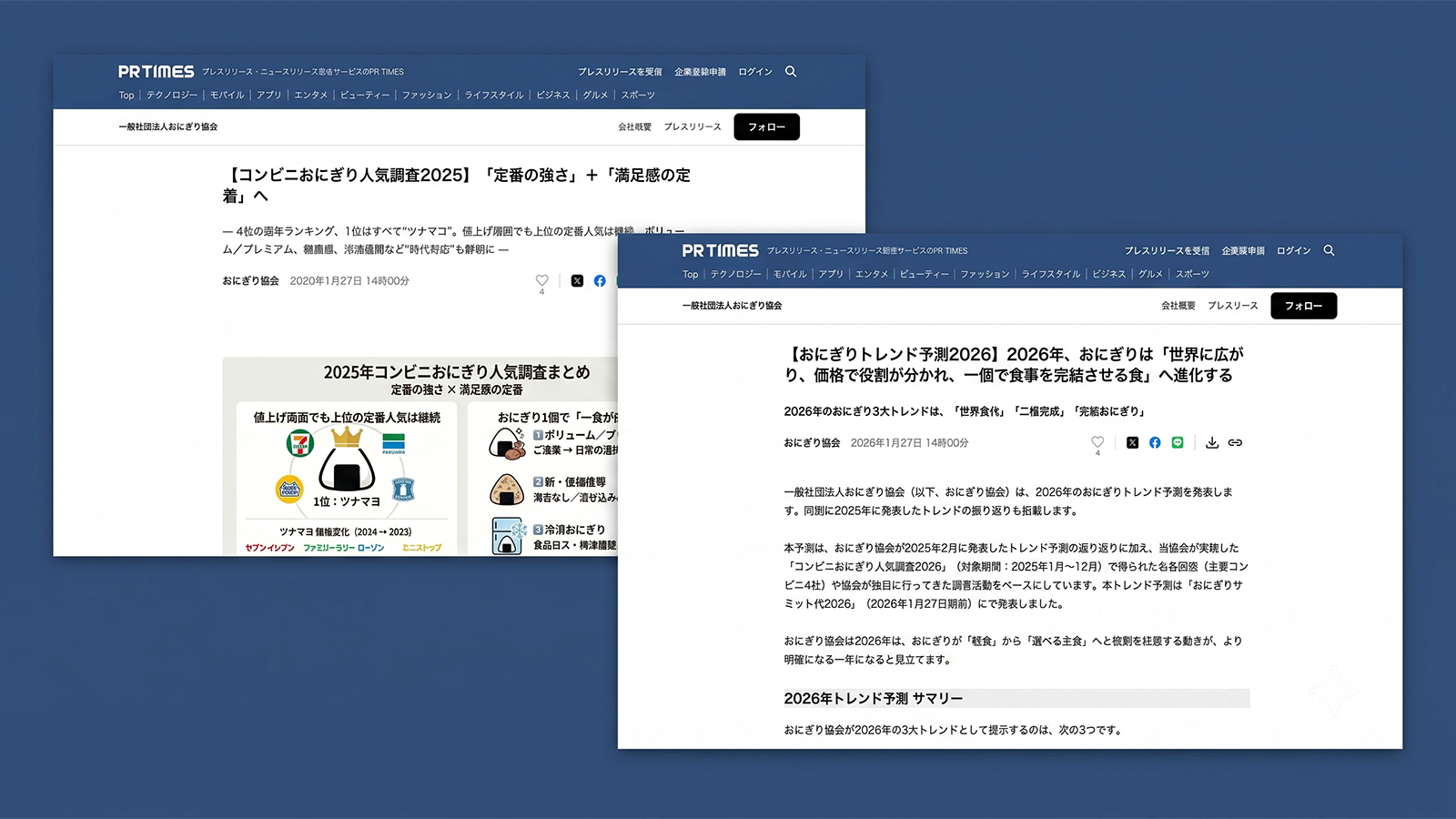This screenshot has width=1456, height=819.
Task: Click フォロー button in the front window
Action: (x=1304, y=306)
